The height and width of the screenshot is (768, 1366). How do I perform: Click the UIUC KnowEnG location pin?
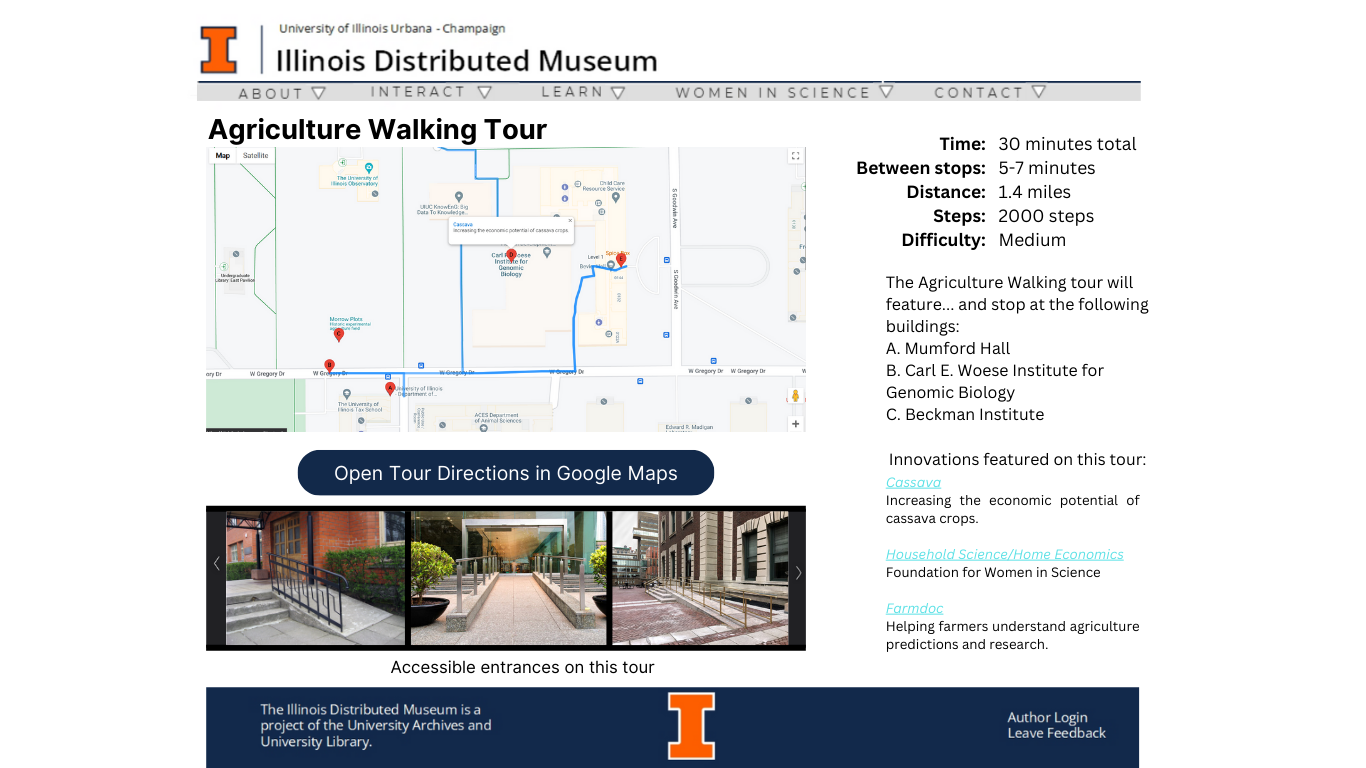click(459, 197)
